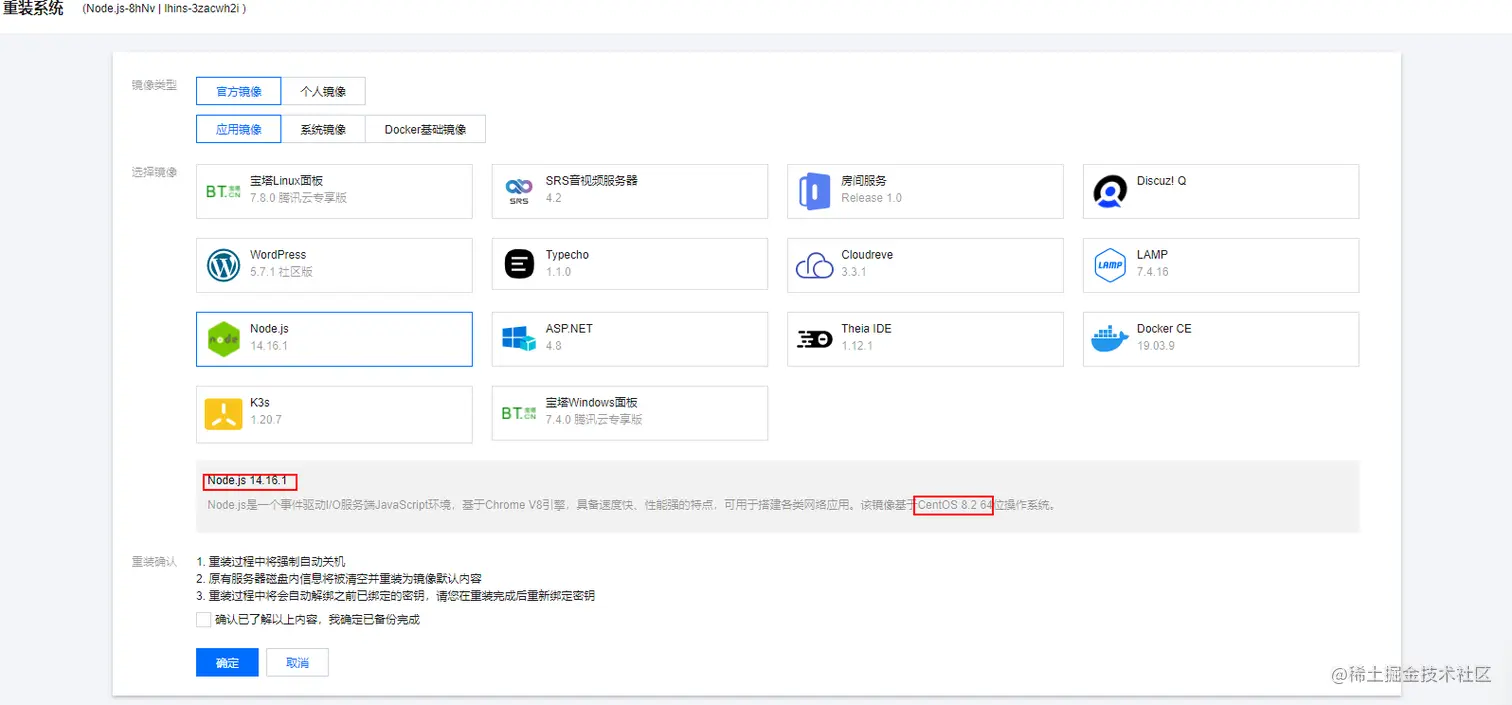Select the 系统镜像 tab

[323, 129]
